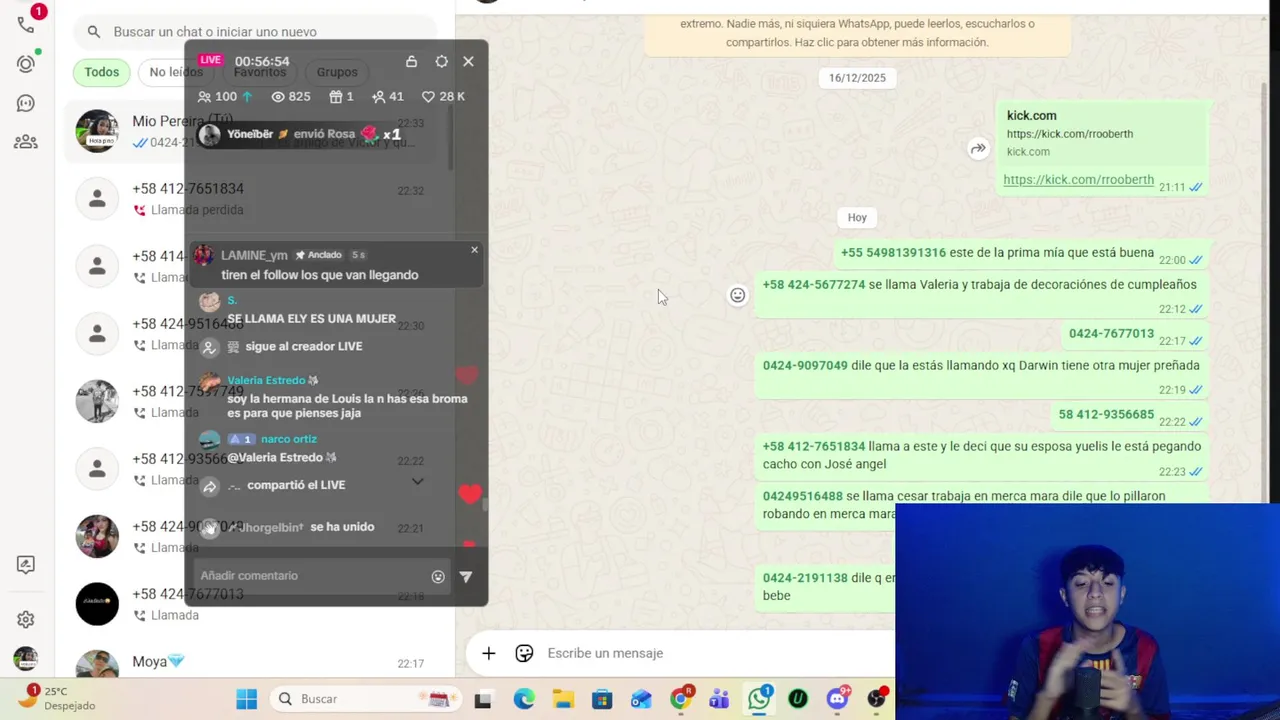Open Google Chrome from taskbar
The height and width of the screenshot is (720, 1280).
pyautogui.click(x=681, y=699)
